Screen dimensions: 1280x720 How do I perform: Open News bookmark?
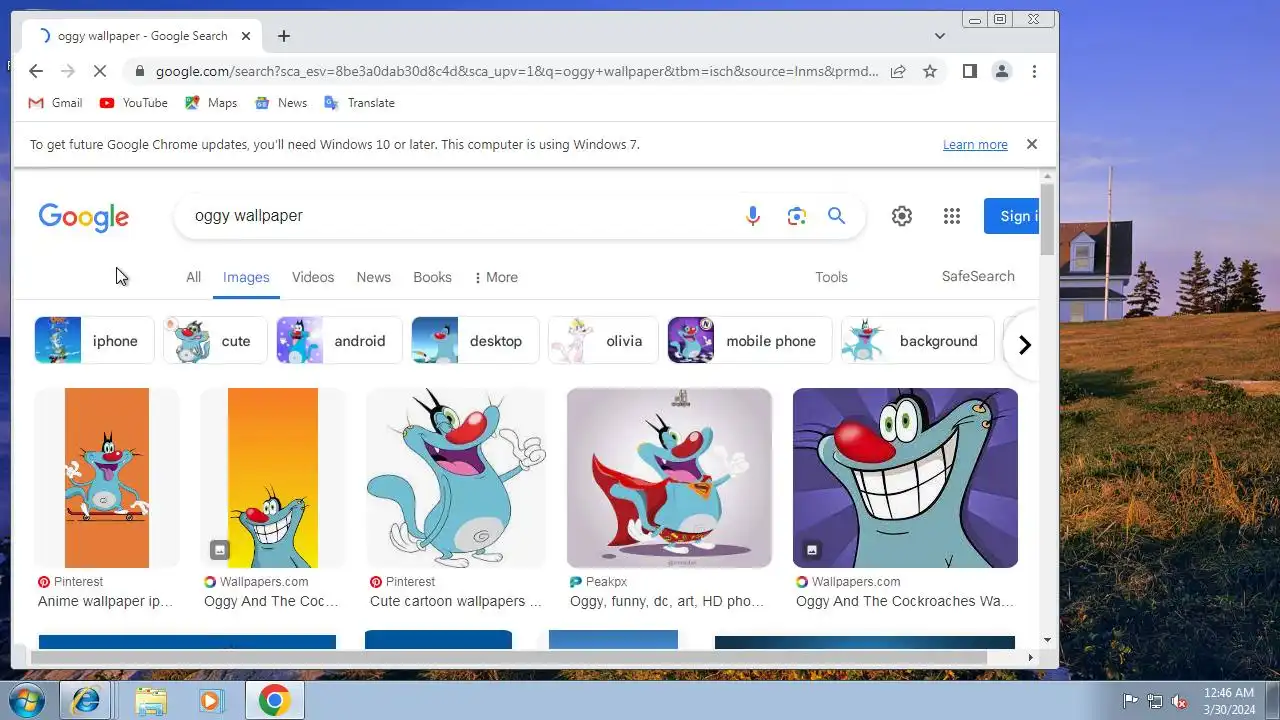click(x=281, y=103)
